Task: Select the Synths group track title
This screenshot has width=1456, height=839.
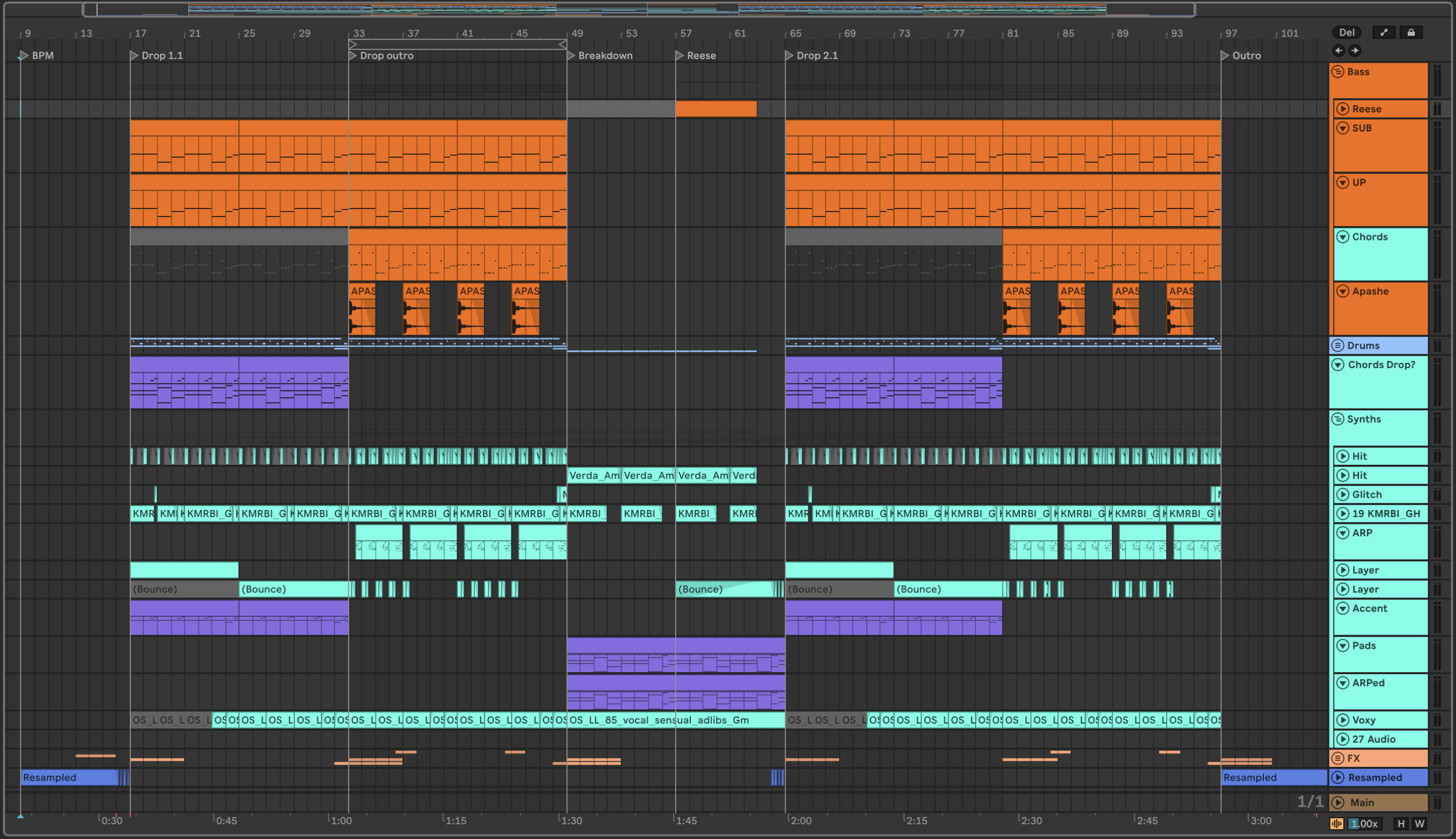Action: pyautogui.click(x=1364, y=419)
